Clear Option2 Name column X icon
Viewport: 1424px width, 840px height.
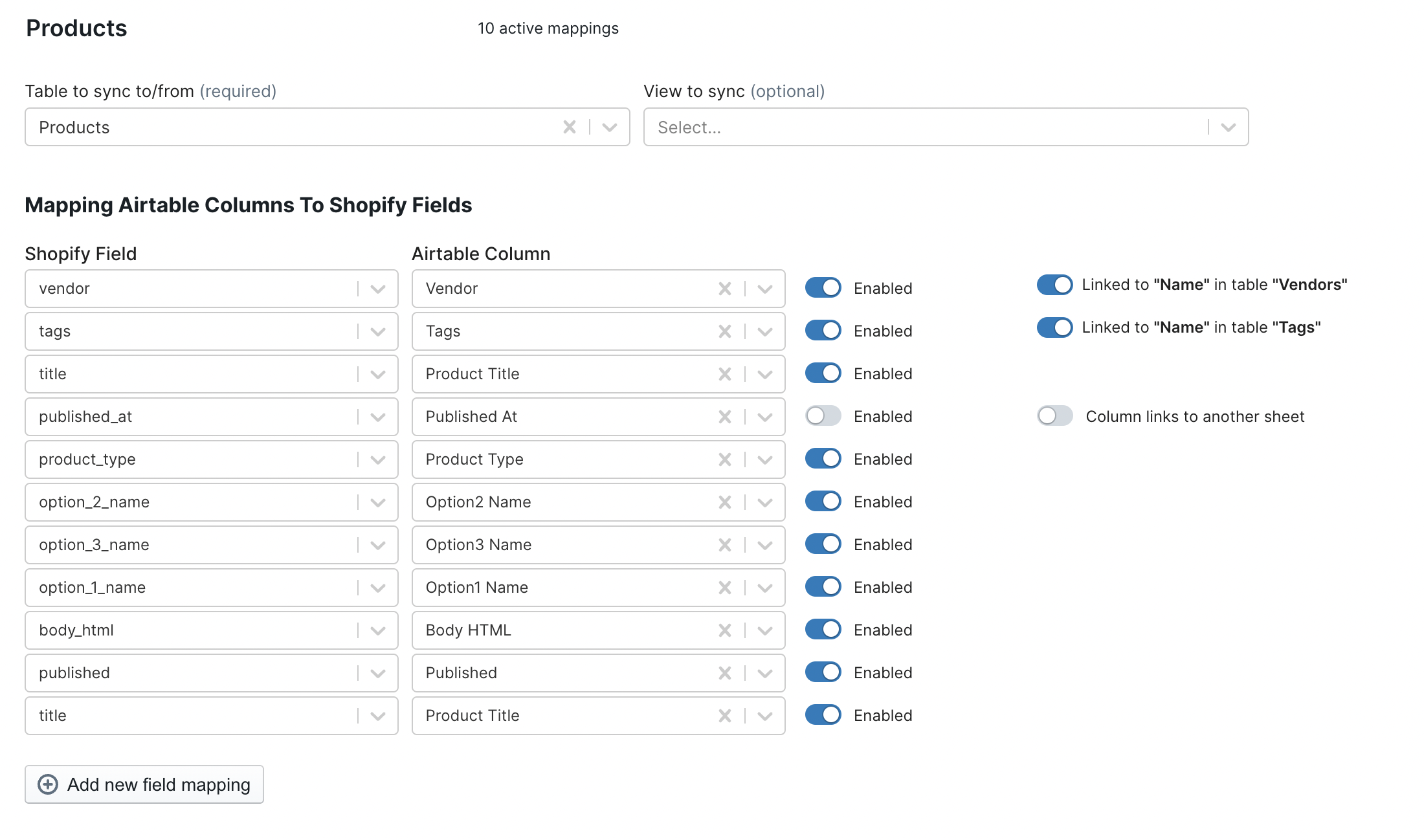pyautogui.click(x=724, y=502)
